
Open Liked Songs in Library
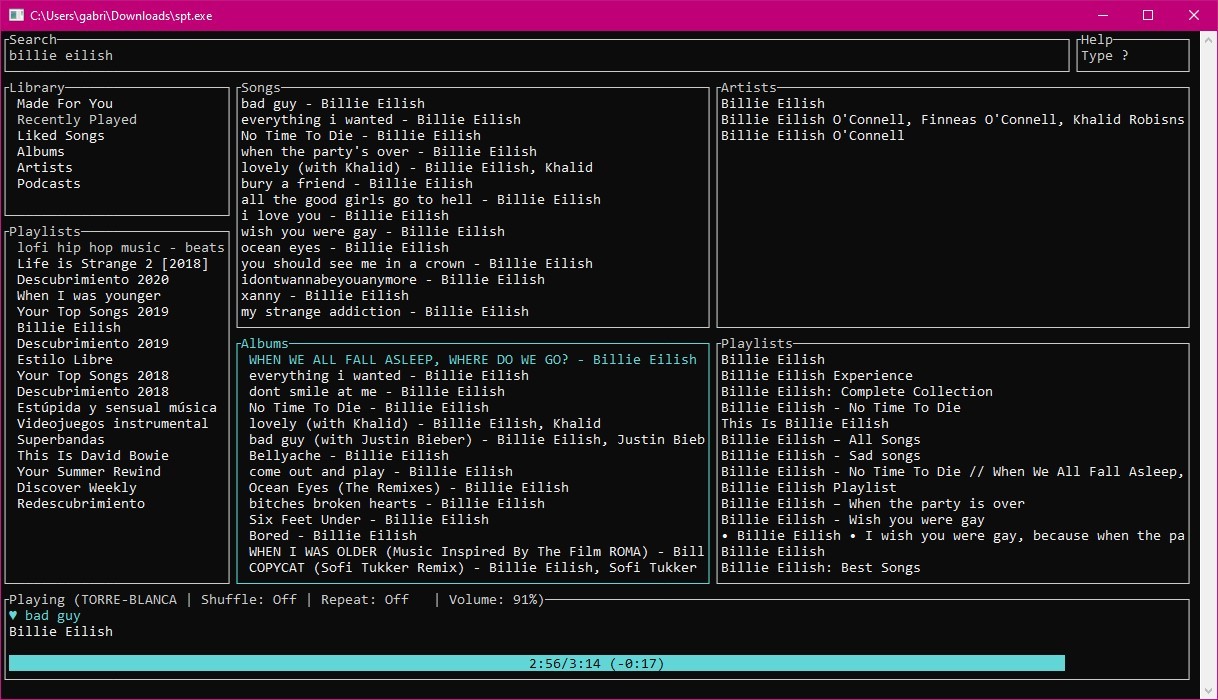[61, 136]
